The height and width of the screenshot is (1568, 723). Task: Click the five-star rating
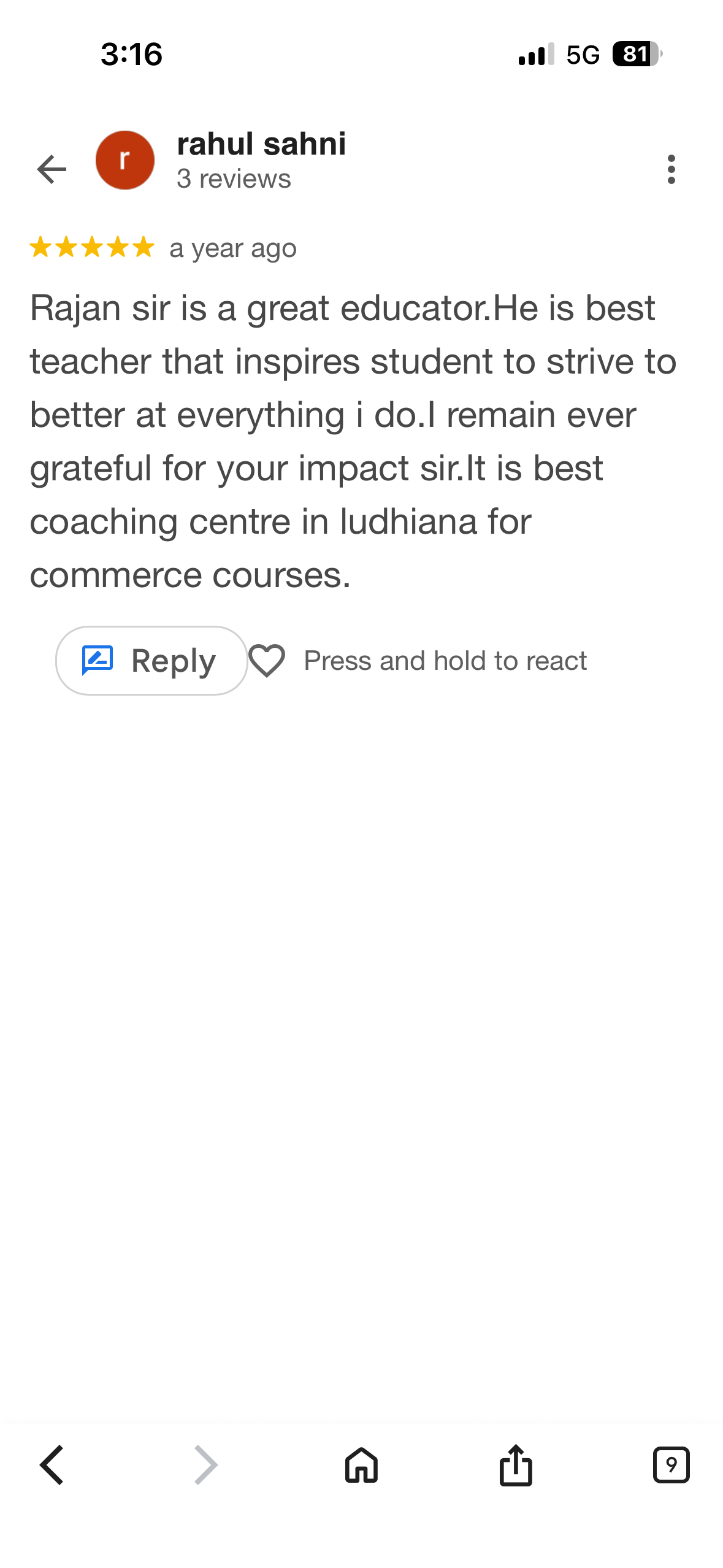coord(92,247)
